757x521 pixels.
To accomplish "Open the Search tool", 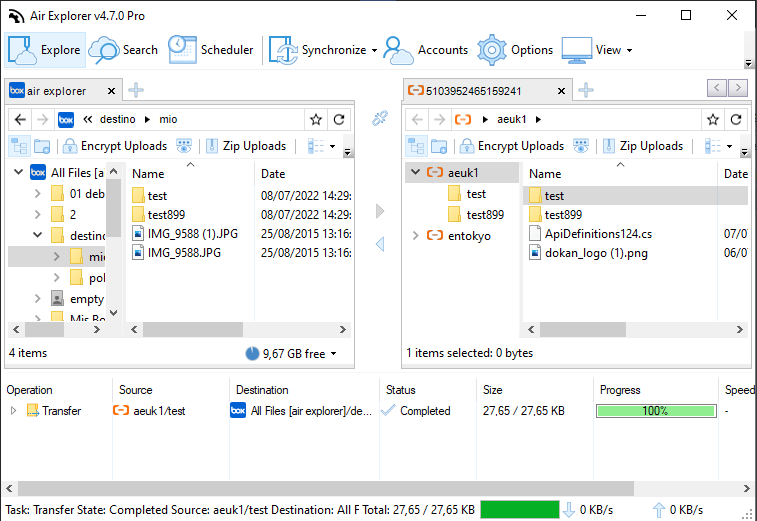I will pyautogui.click(x=124, y=50).
